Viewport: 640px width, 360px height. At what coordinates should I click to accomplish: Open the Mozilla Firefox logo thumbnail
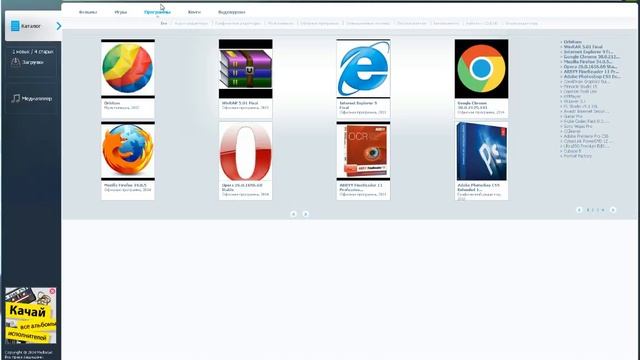[128, 151]
